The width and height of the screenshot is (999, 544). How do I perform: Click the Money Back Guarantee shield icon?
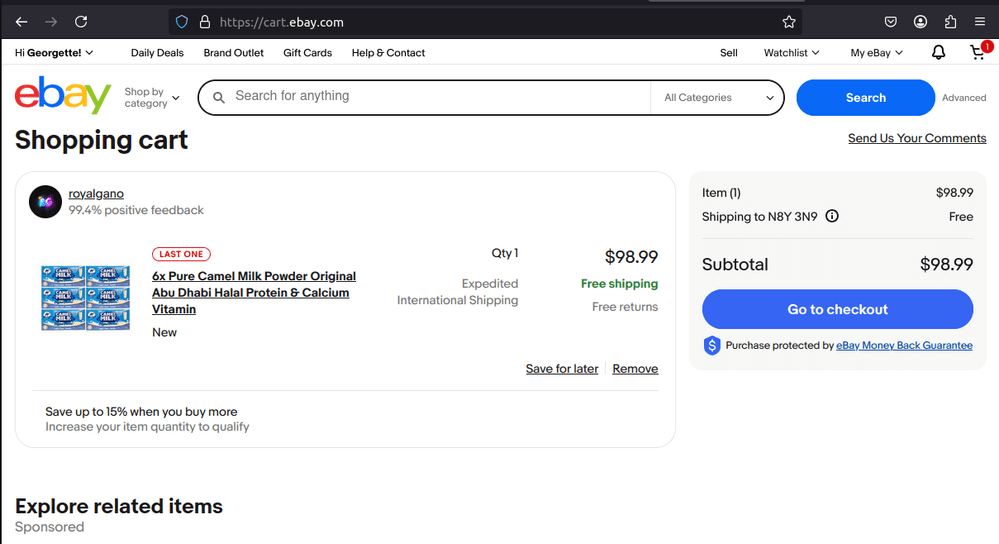(712, 345)
